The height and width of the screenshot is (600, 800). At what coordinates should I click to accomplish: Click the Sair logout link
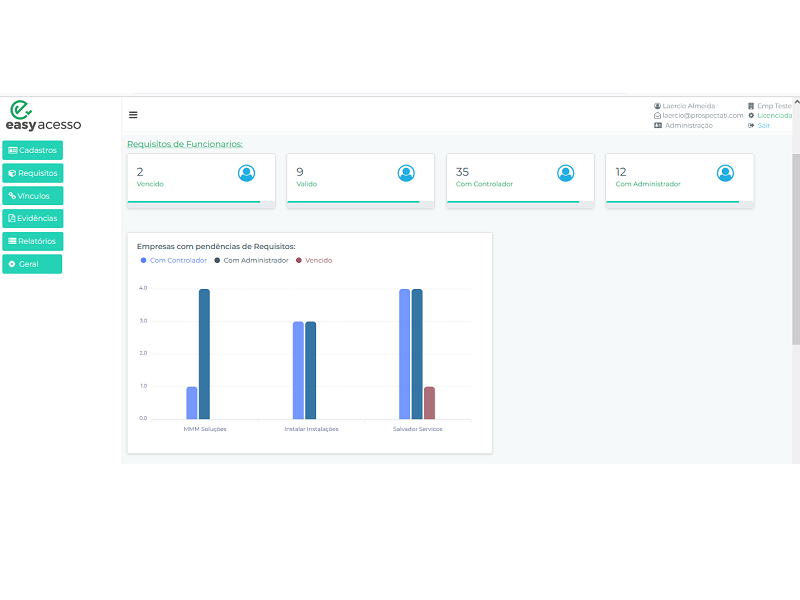(x=764, y=125)
